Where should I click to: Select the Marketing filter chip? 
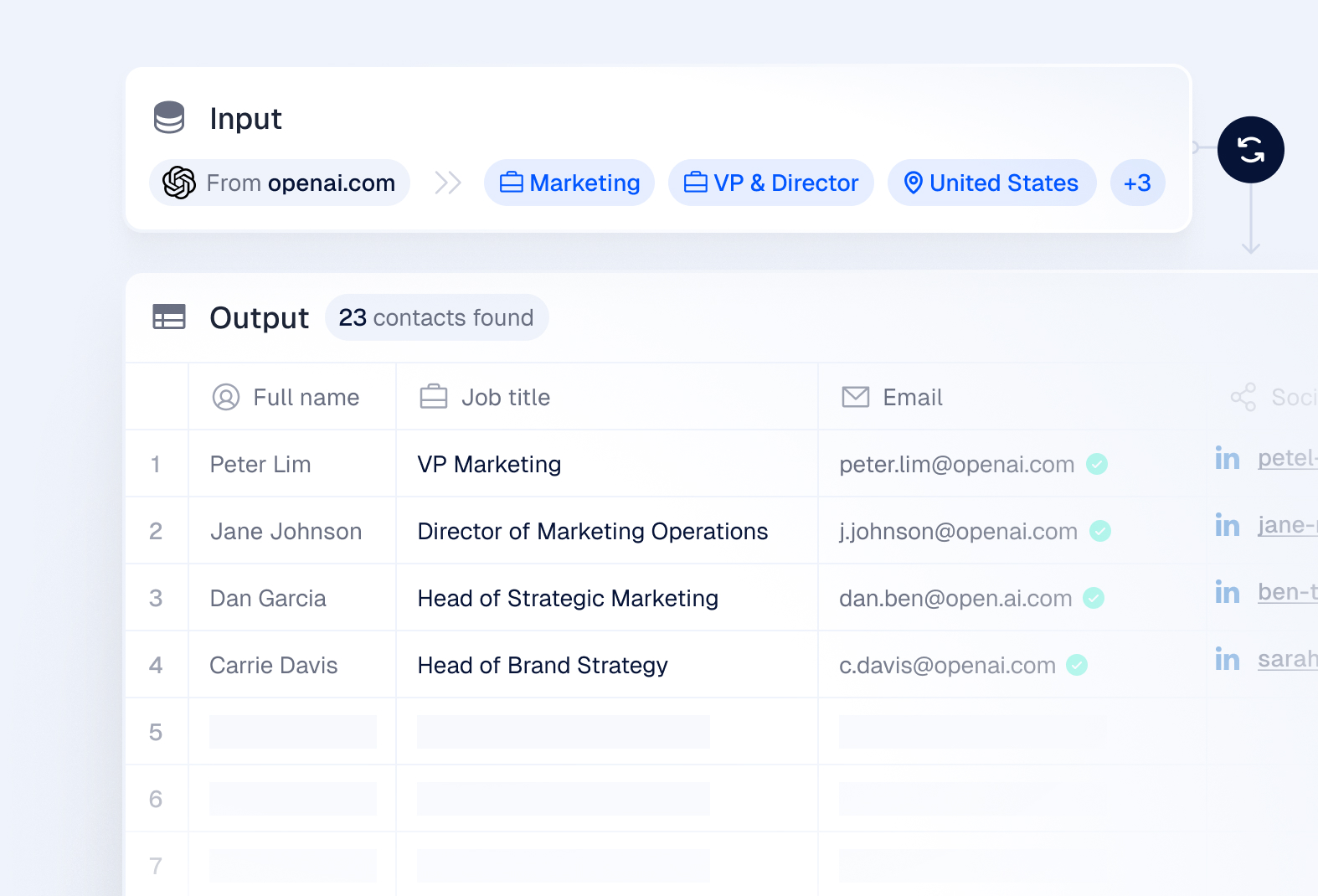pos(569,183)
